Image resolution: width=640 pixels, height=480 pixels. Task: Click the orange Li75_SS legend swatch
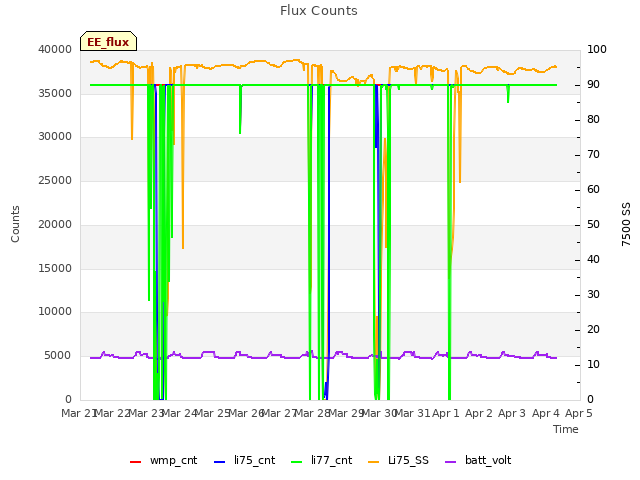point(373,462)
